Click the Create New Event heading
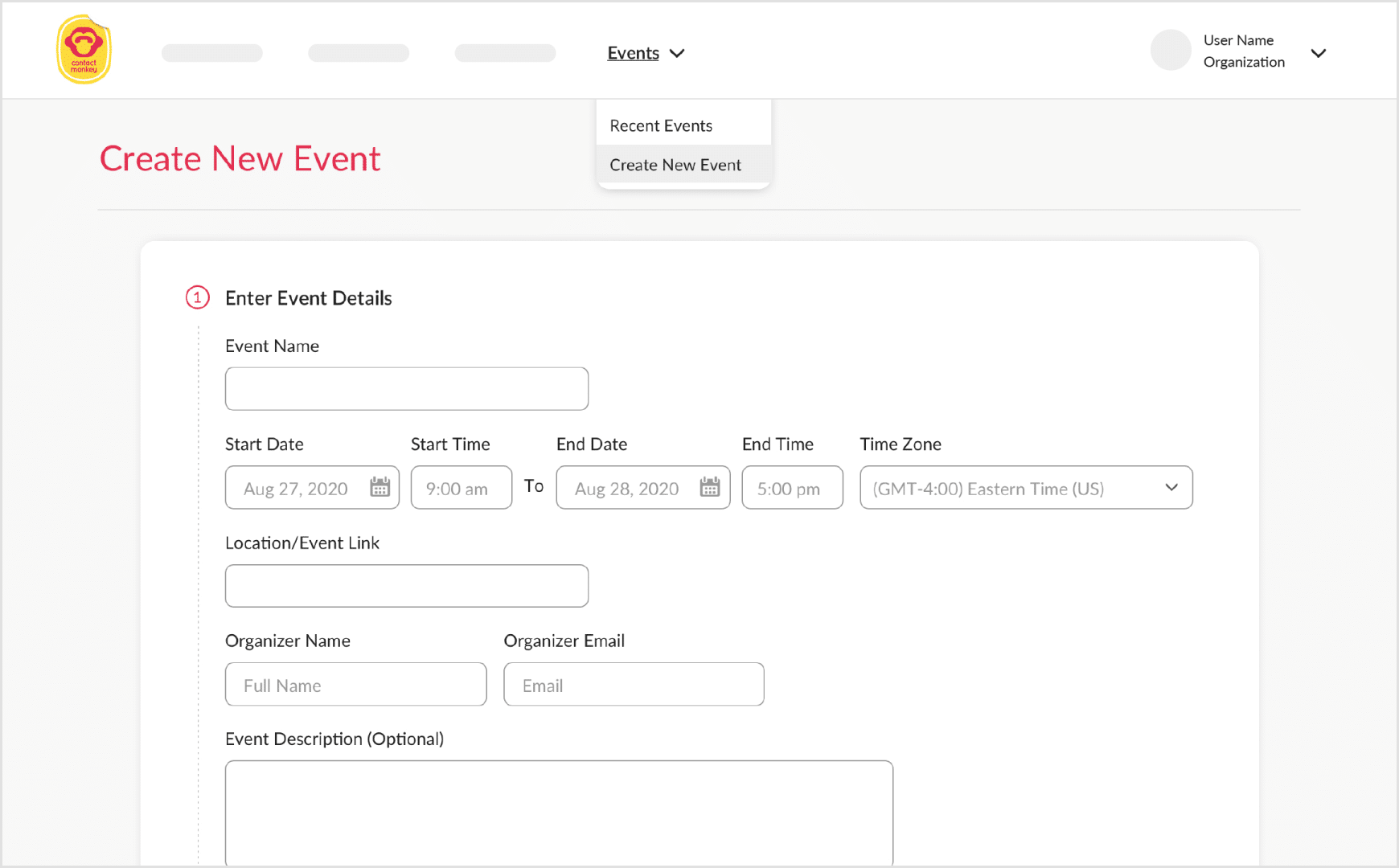This screenshot has width=1399, height=868. pyautogui.click(x=240, y=158)
